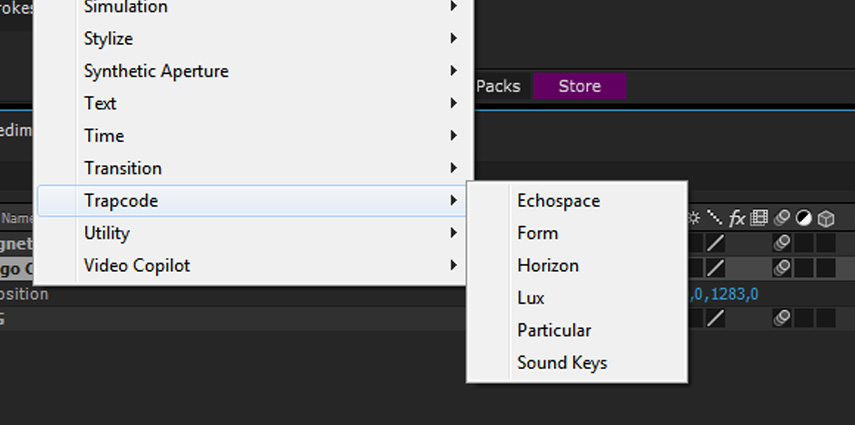Screen dimensions: 855x425
Task: Enable 3D layer switch on top layer row
Action: pyautogui.click(x=826, y=243)
